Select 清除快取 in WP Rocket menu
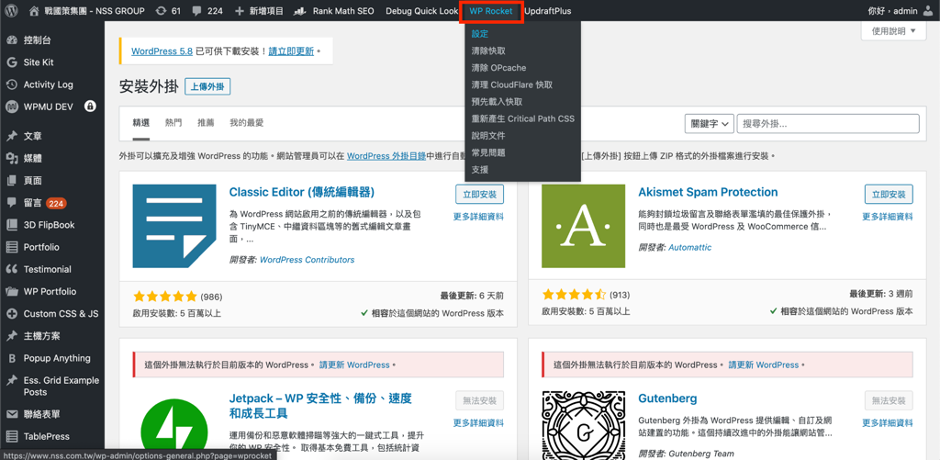This screenshot has width=941, height=460. tap(489, 51)
